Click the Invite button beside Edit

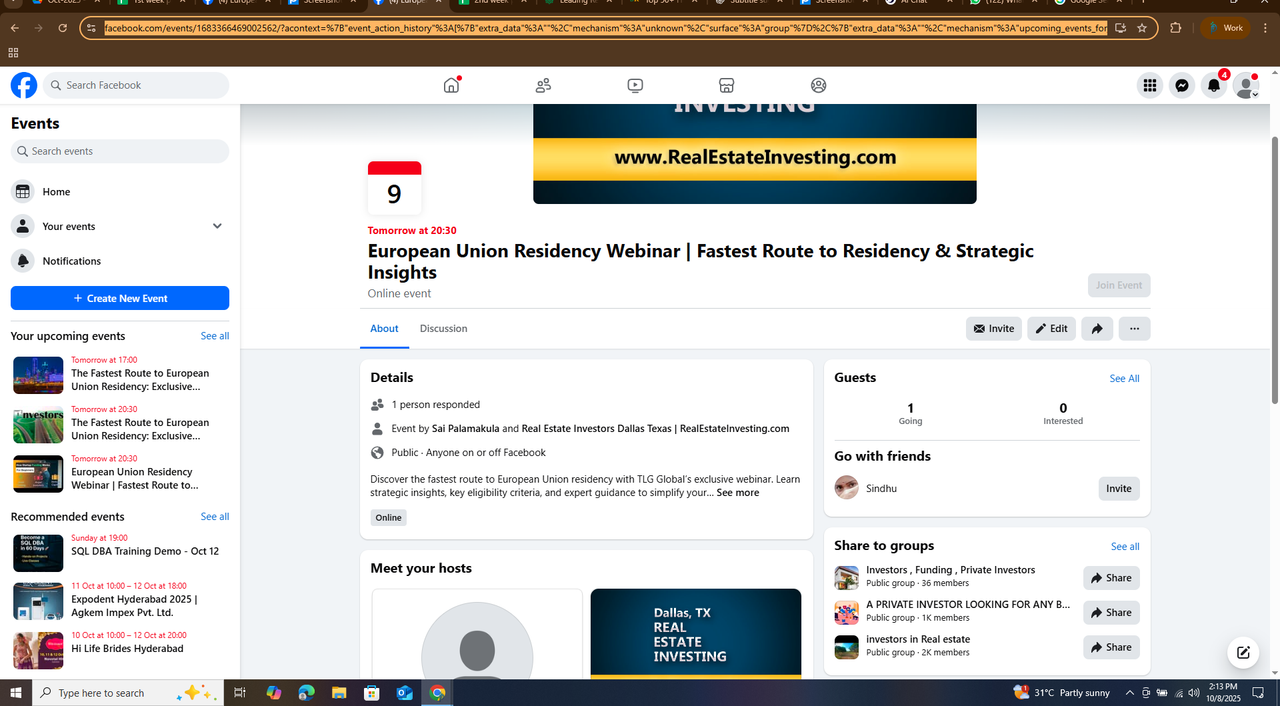click(994, 328)
